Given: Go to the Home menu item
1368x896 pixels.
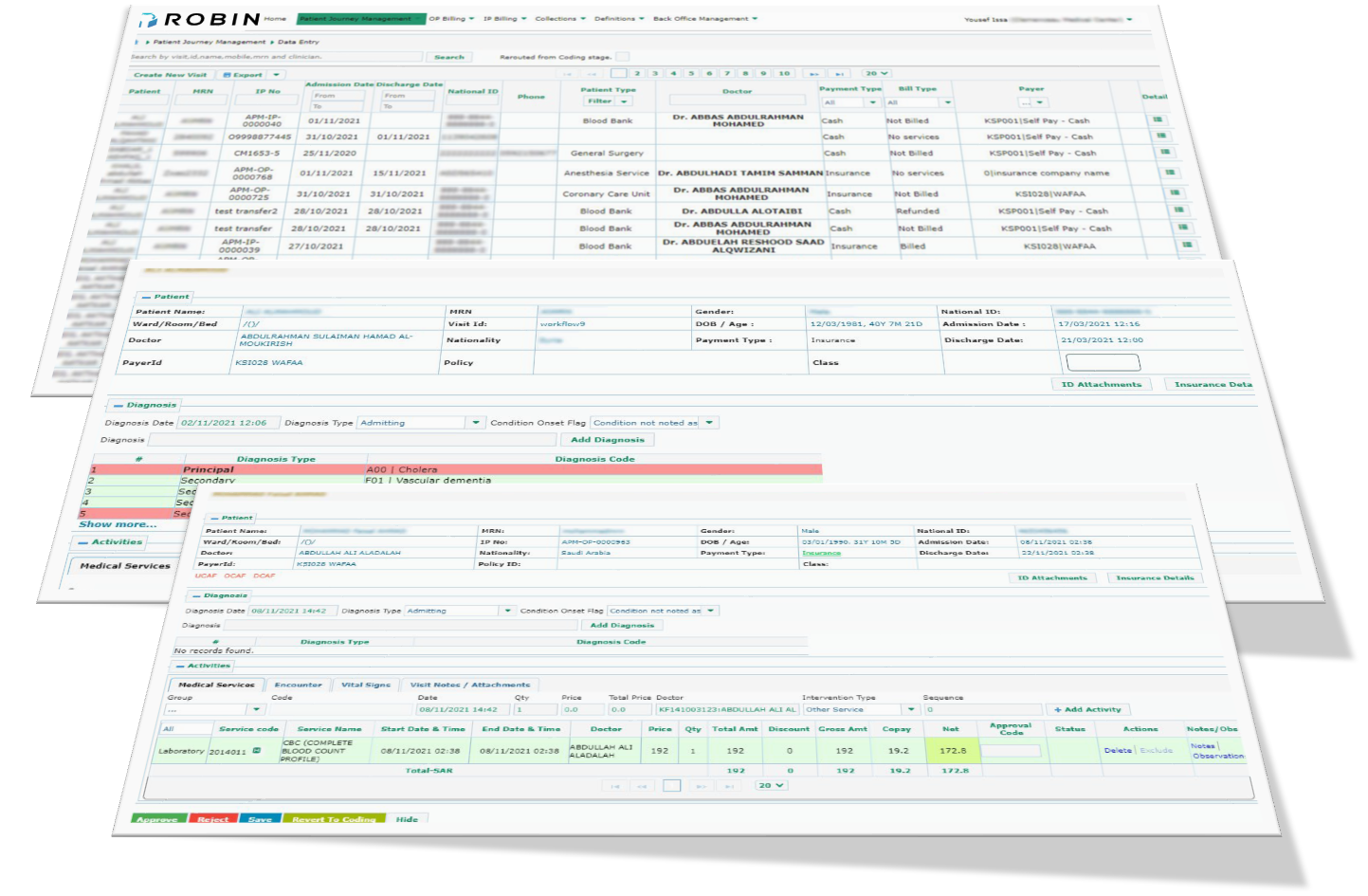Looking at the screenshot, I should coord(275,19).
